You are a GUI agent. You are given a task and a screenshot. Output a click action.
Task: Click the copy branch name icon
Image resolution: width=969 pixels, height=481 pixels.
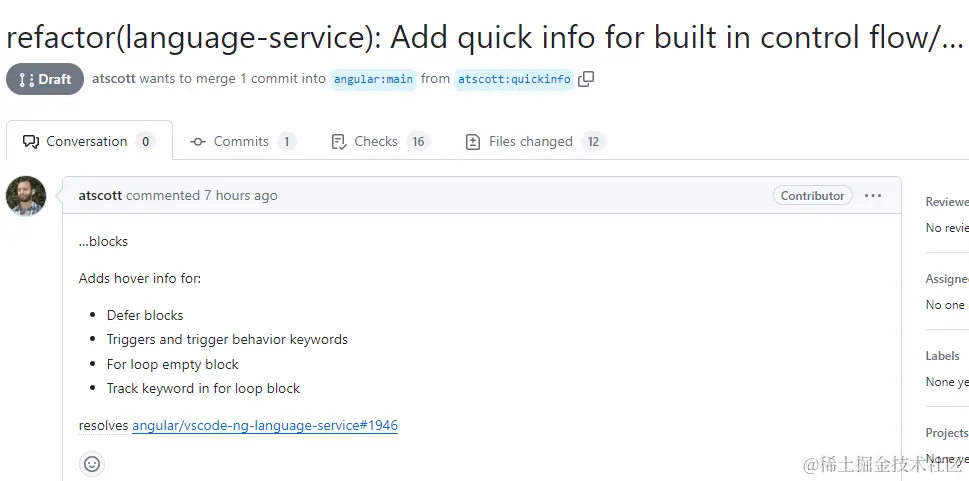tap(586, 79)
